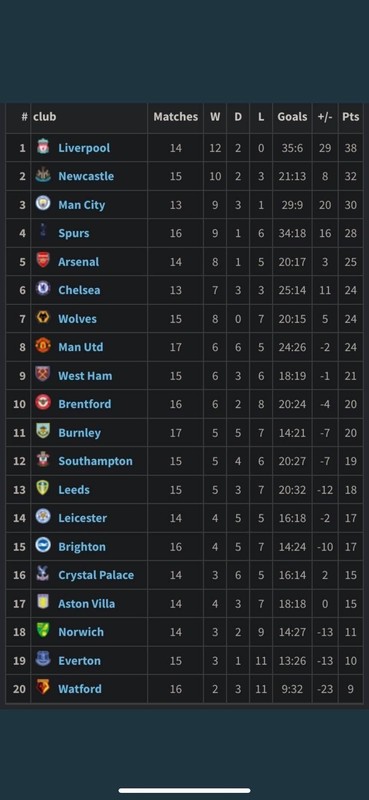The width and height of the screenshot is (369, 800).
Task: Sort by the Goals column header
Action: pos(292,116)
